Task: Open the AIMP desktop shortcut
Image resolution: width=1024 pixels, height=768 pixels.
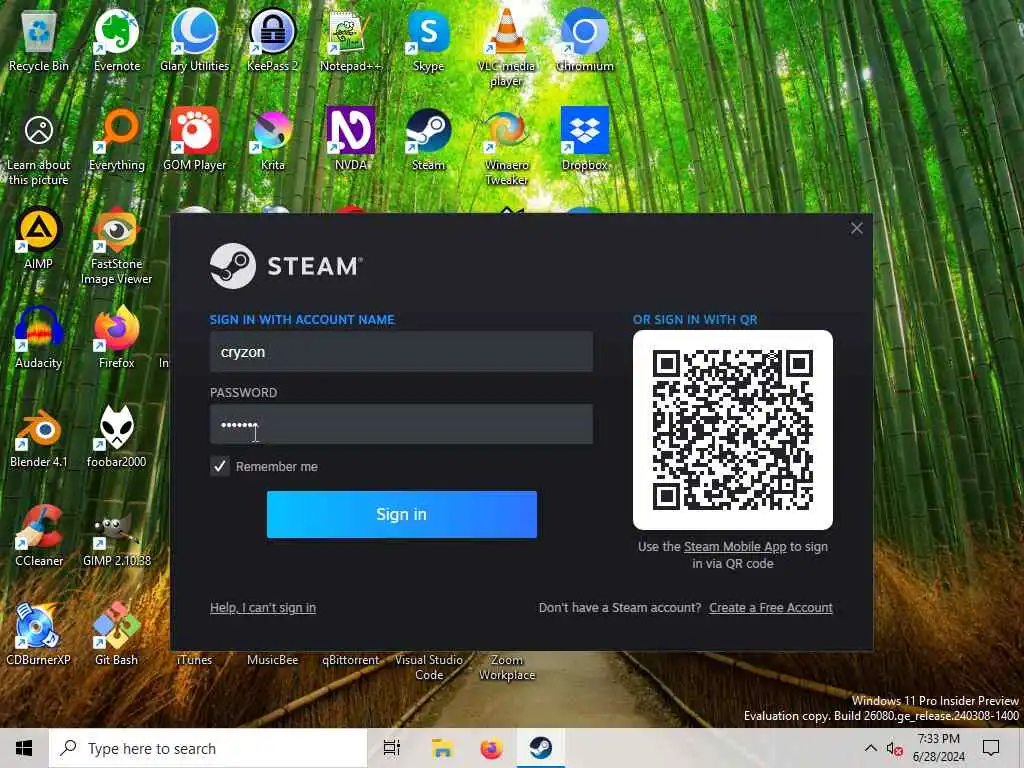Action: (x=39, y=238)
